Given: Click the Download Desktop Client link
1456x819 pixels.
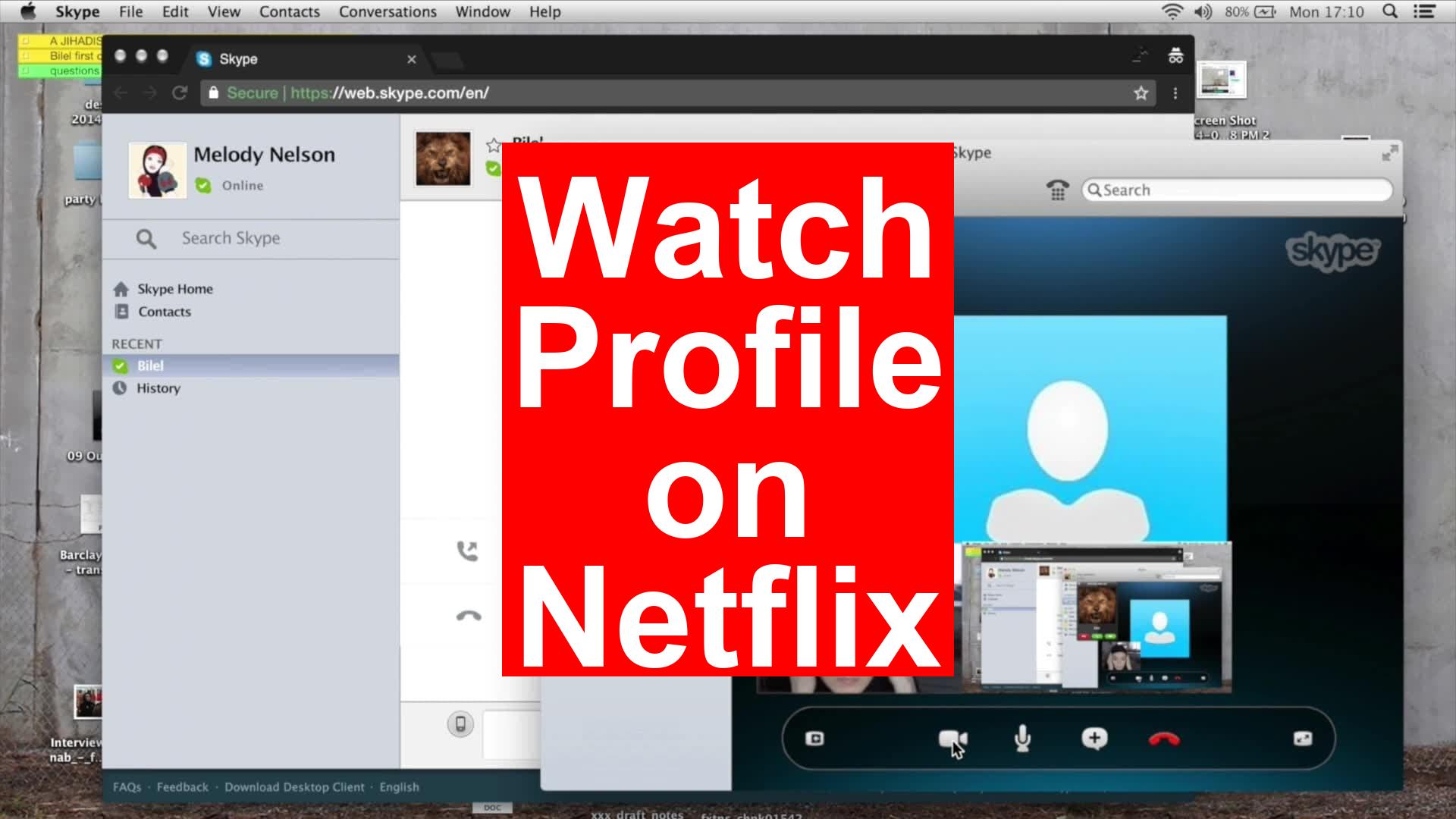Looking at the screenshot, I should (295, 786).
